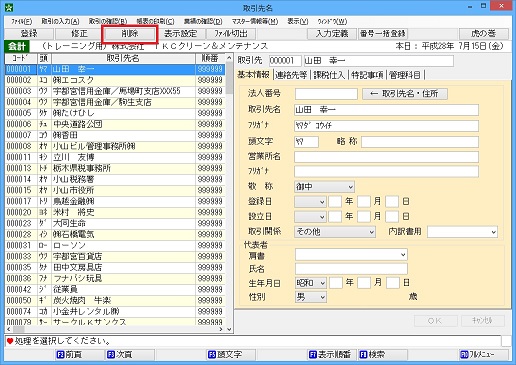Viewport: 516px width, 365px height.
Task: Click the list vertical scrollbar down arrow
Action: (x=229, y=329)
